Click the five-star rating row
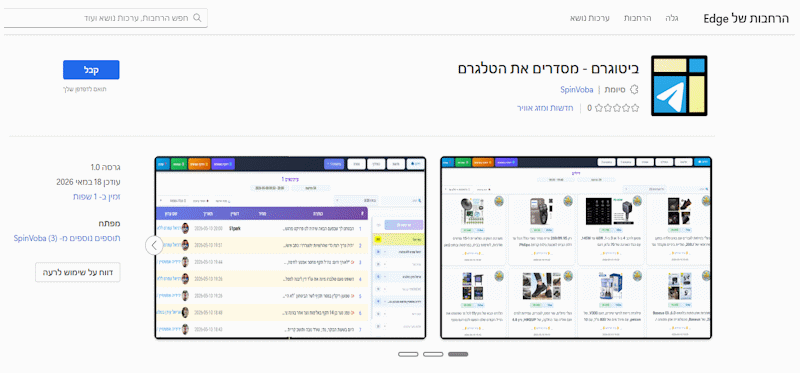This screenshot has height=373, width=800. click(617, 108)
